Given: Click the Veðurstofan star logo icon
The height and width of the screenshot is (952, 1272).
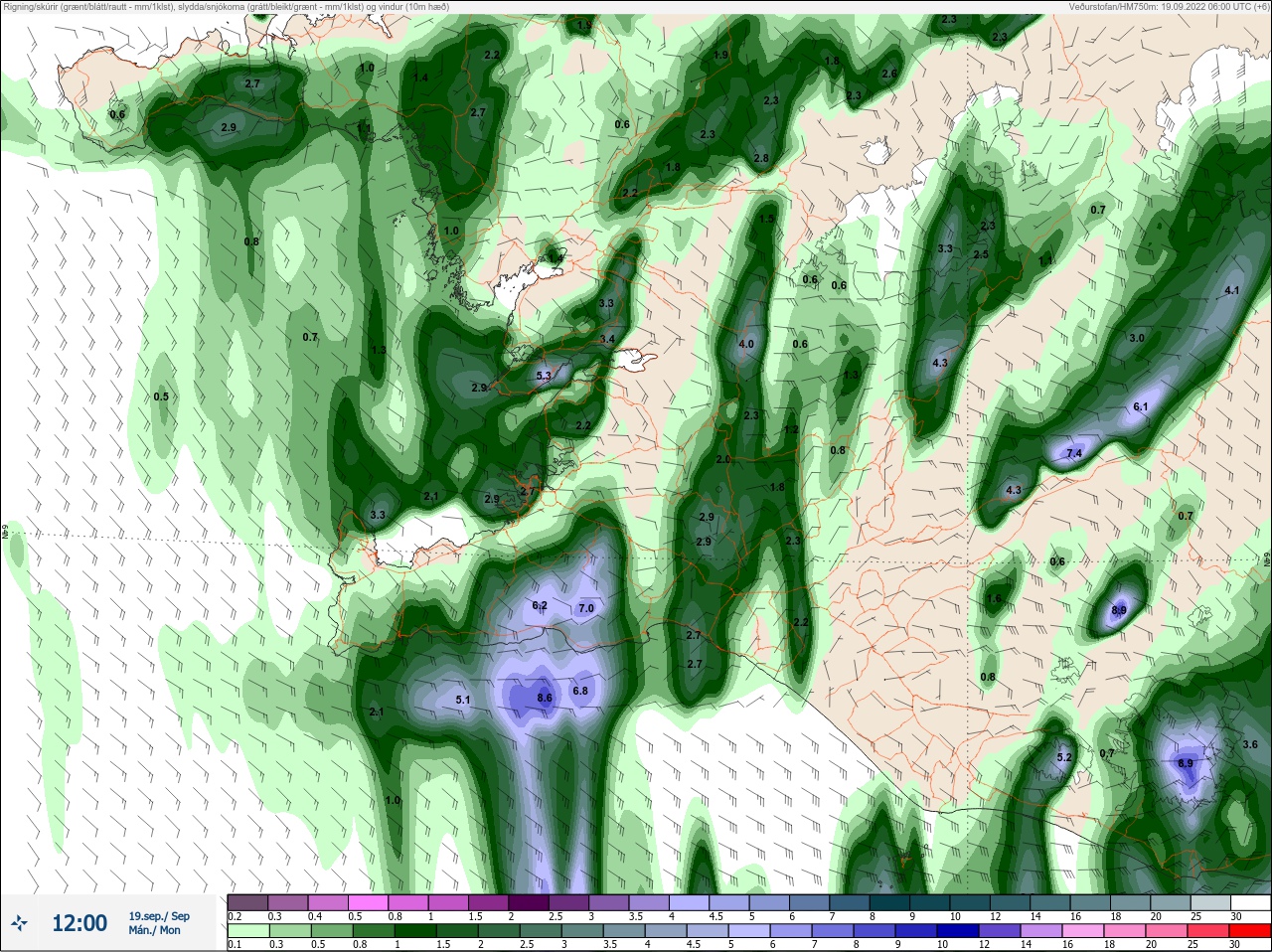Looking at the screenshot, I should coord(20,923).
